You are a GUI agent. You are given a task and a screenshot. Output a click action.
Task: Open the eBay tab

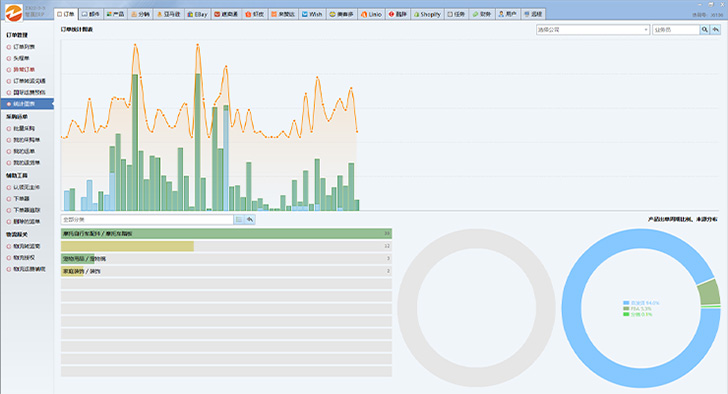[x=197, y=14]
